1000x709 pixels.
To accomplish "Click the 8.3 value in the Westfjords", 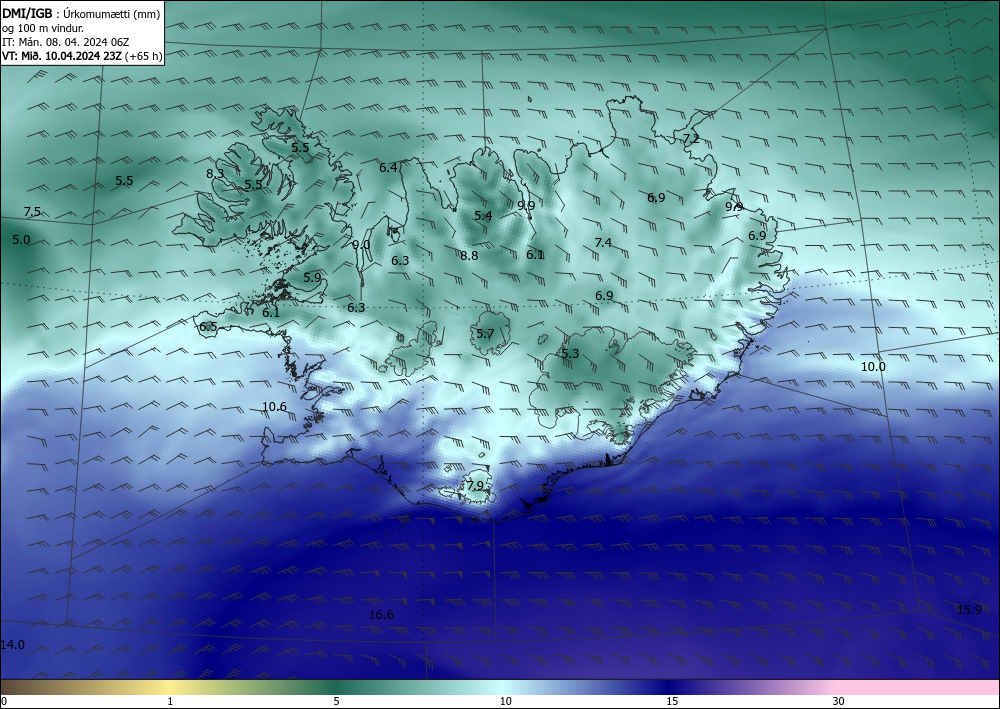I will pos(215,173).
